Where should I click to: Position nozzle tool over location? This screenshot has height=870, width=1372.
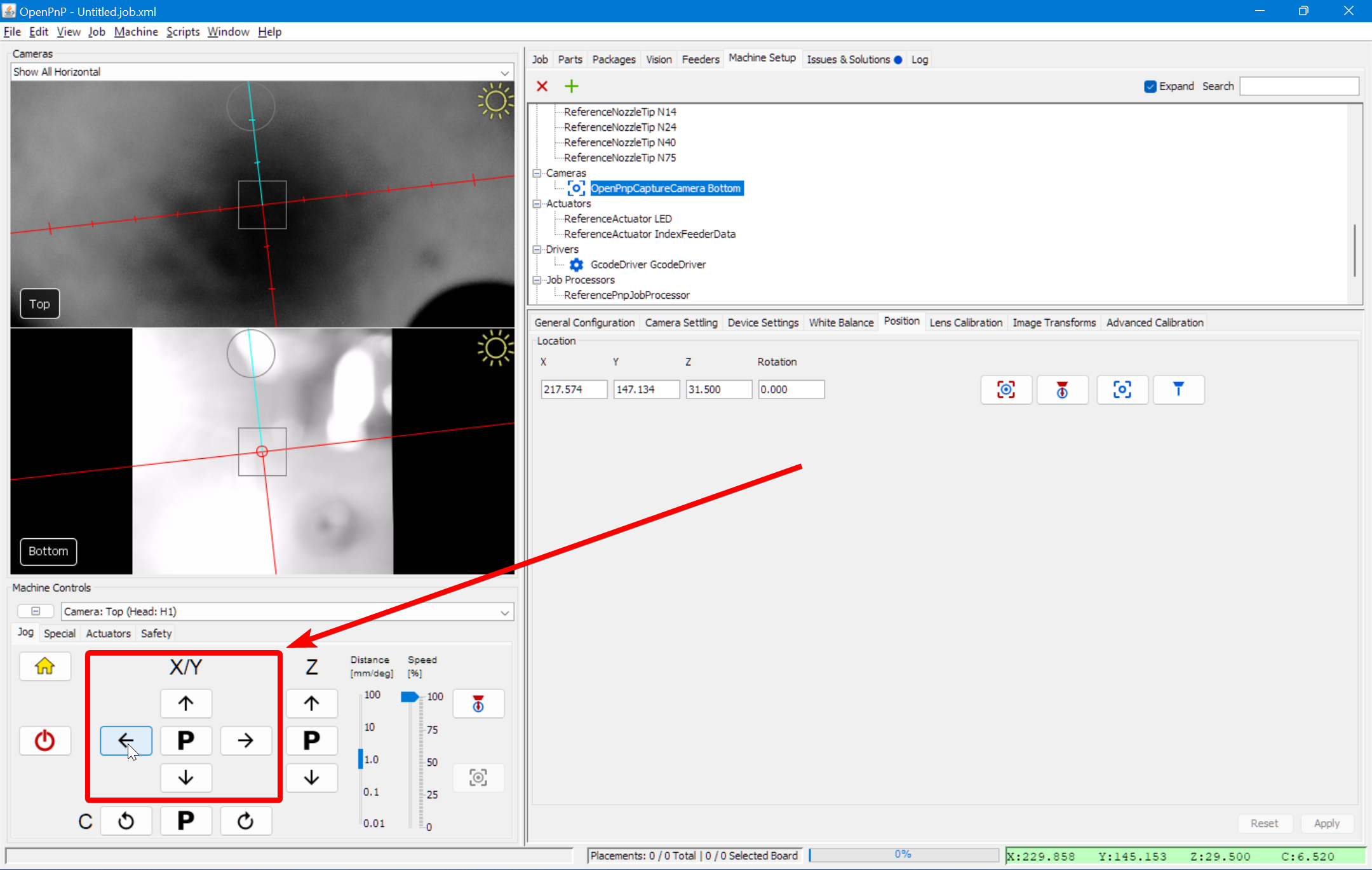[1178, 390]
